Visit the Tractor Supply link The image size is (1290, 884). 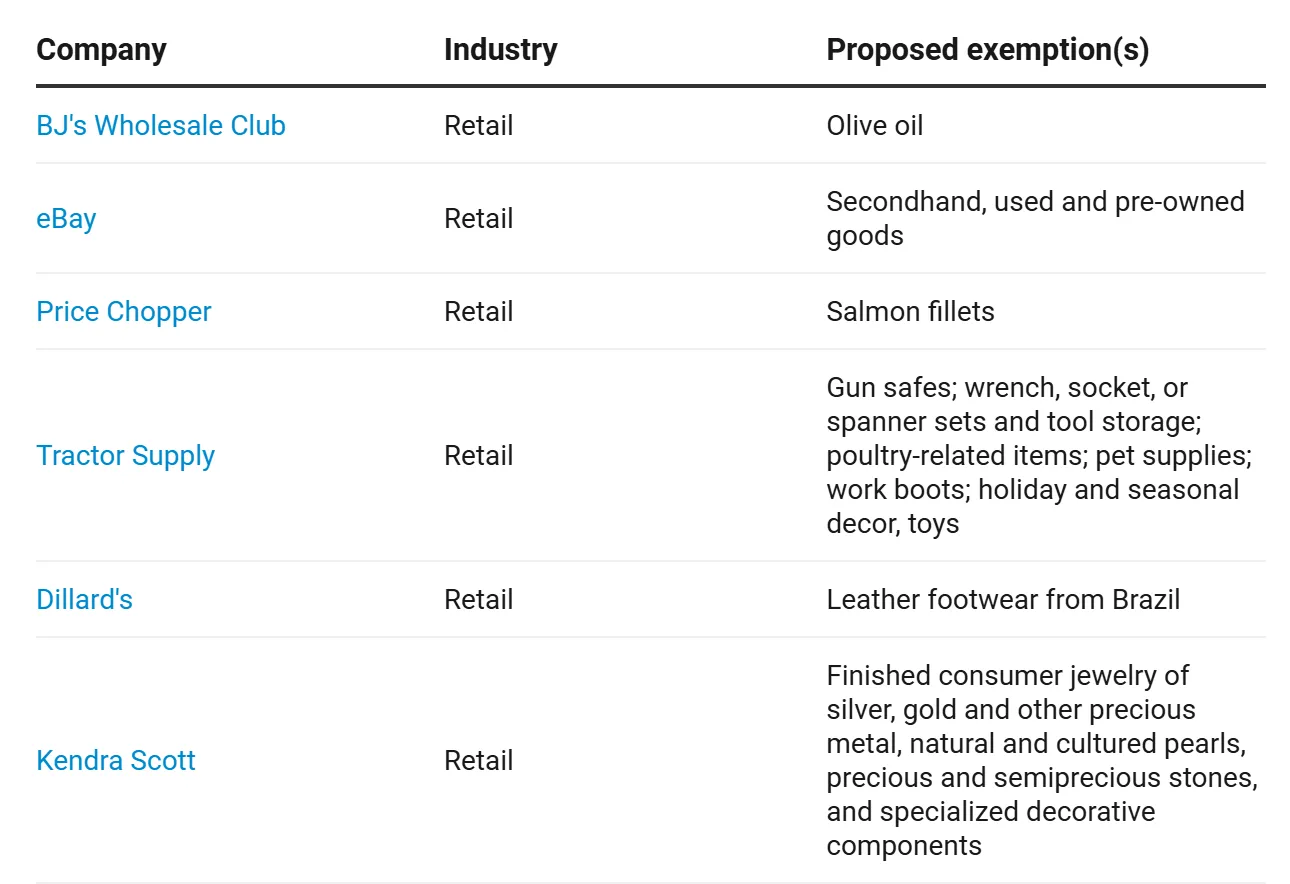pyautogui.click(x=126, y=456)
